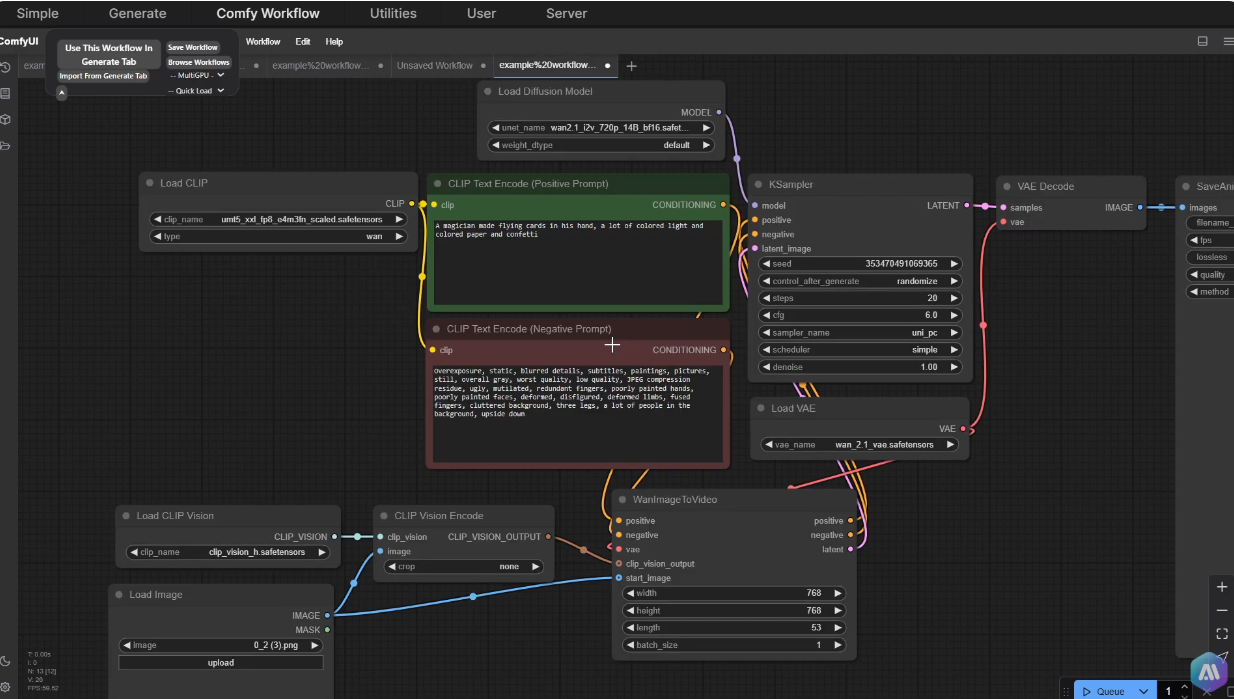Open the queue history sidebar icon
Viewport: 1234px width, 699px height.
coord(6,67)
